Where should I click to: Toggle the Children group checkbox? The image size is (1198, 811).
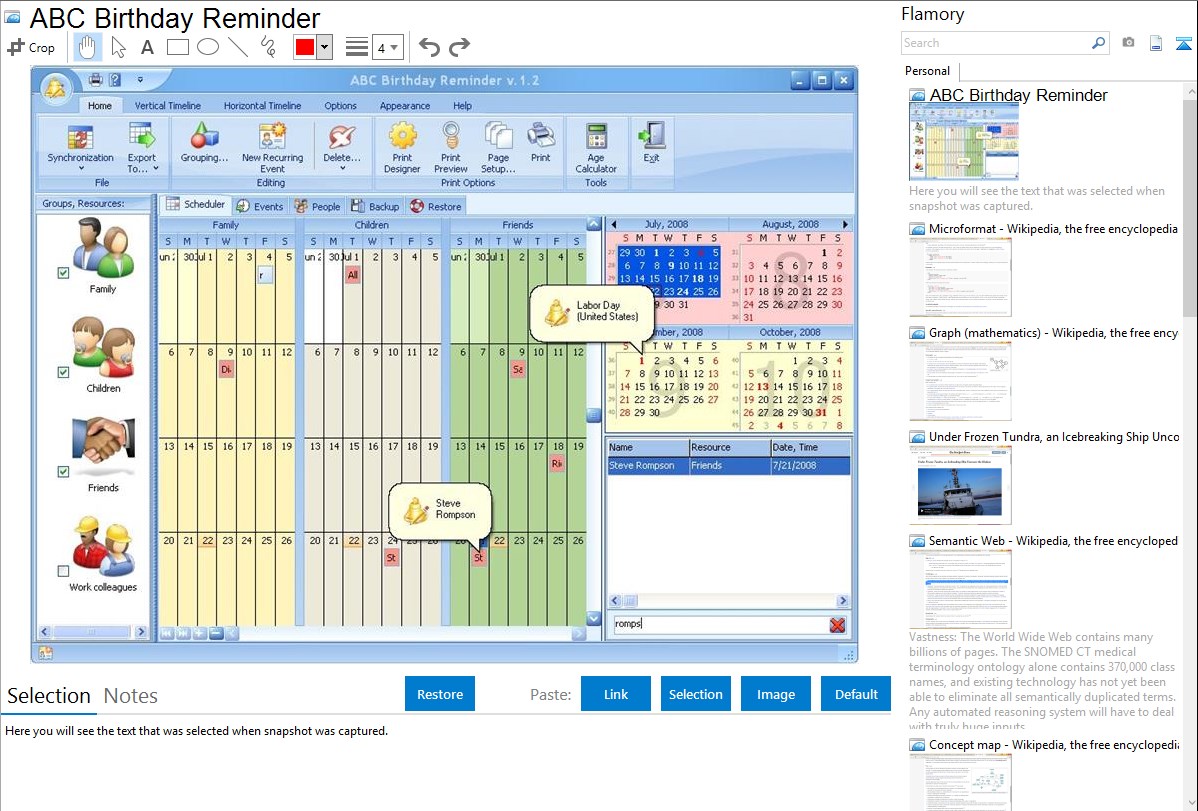pyautogui.click(x=63, y=372)
